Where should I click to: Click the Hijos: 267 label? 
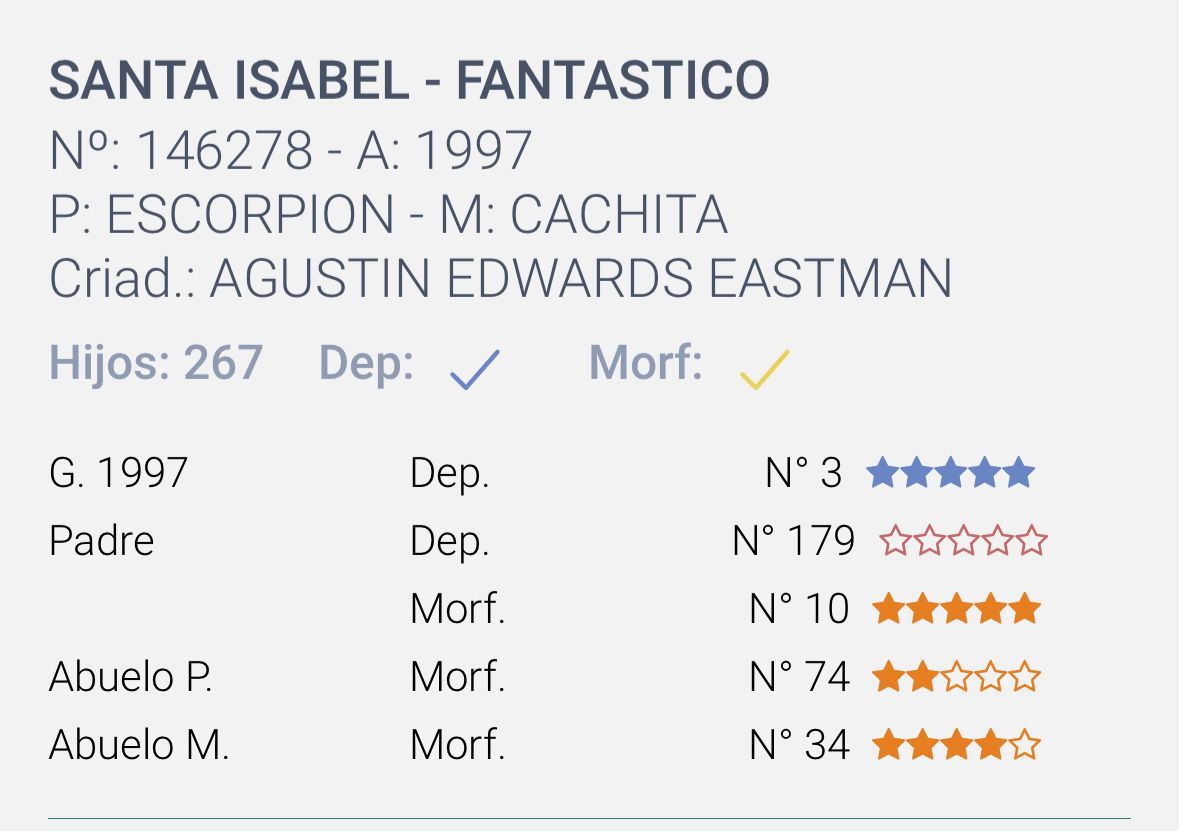pos(156,362)
